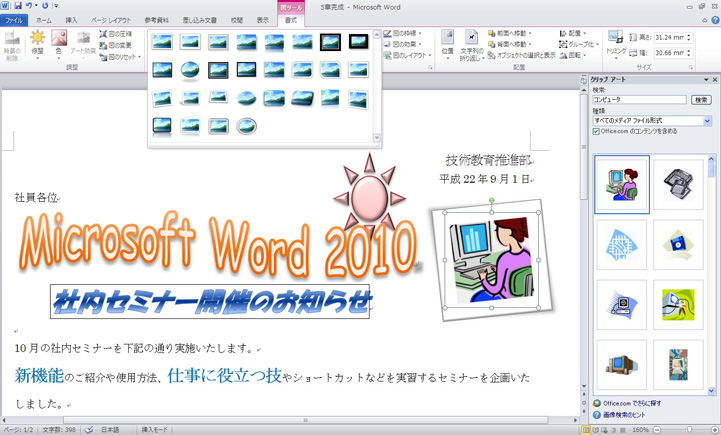Click the 検索 search button
The width and height of the screenshot is (721, 435).
tap(701, 99)
